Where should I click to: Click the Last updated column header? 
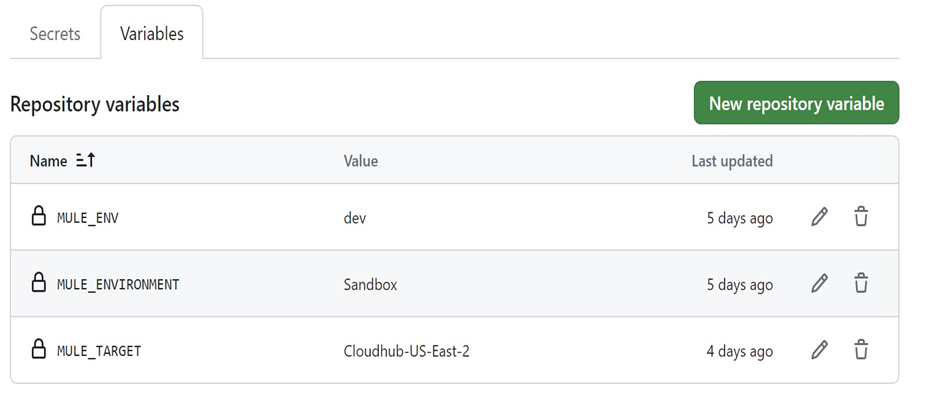(x=732, y=161)
